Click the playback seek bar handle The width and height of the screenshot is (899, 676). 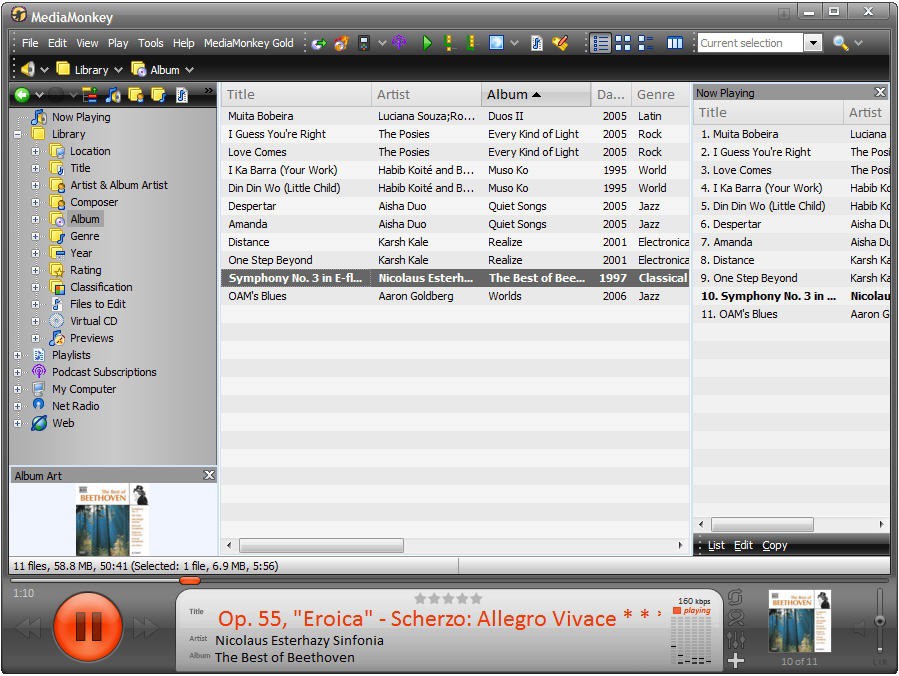(x=189, y=581)
